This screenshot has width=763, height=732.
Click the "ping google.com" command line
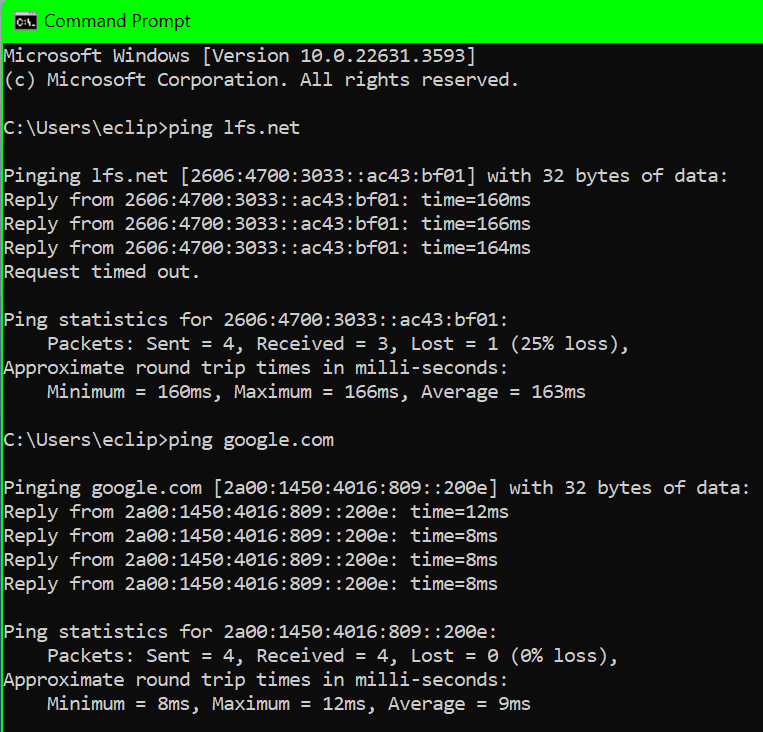(x=168, y=440)
